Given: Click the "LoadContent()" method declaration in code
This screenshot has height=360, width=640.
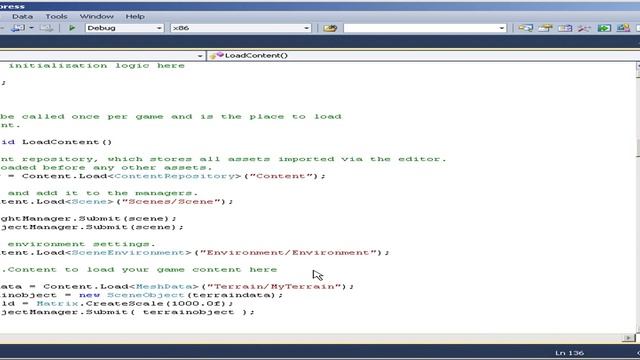Looking at the screenshot, I should pos(67,142).
